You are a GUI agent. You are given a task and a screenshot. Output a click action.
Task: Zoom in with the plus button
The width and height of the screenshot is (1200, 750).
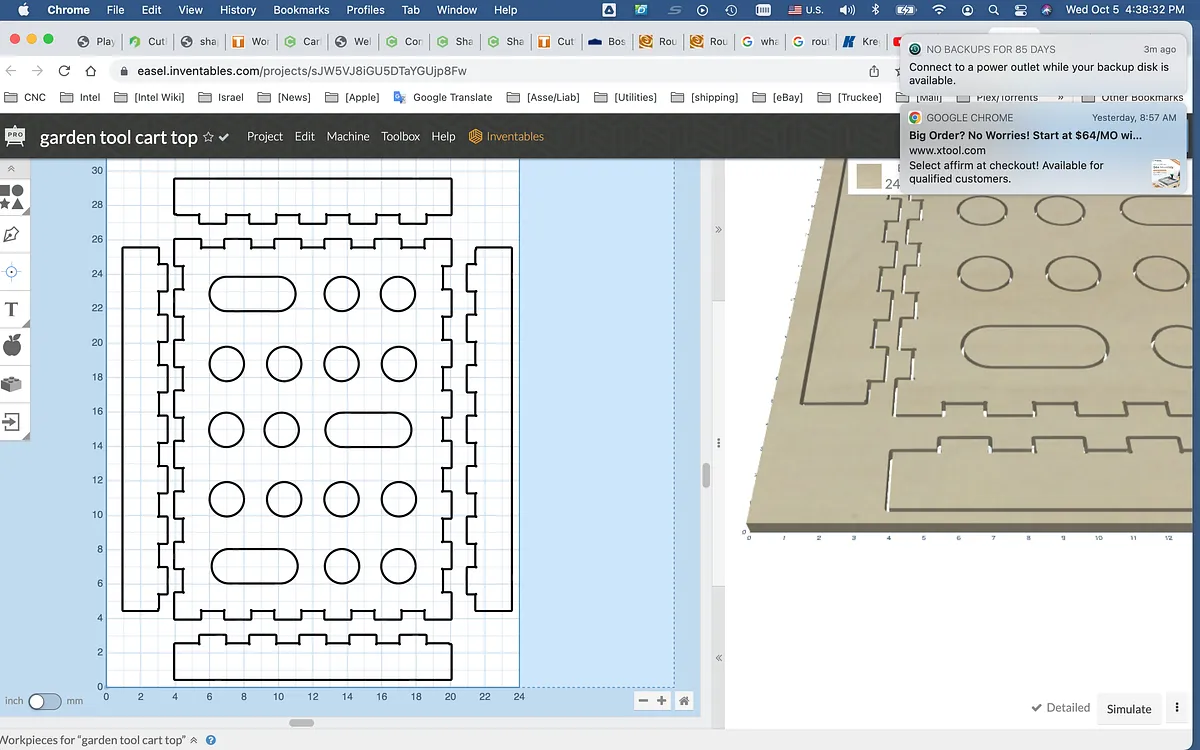point(662,701)
